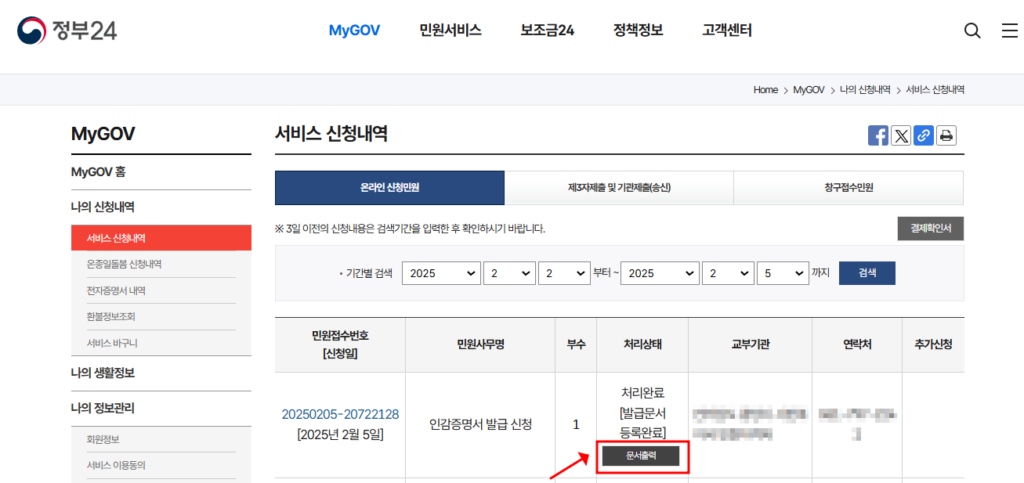Viewport: 1024px width, 483px height.
Task: Click 인감증명서 발급 신청 cell text
Action: point(481,425)
